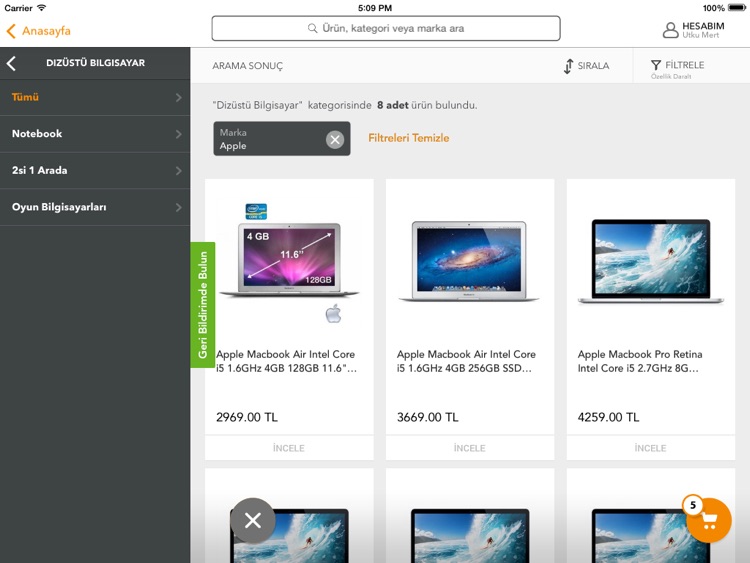Screen dimensions: 750x563
Task: Click Filtreleri Temizle link
Action: [x=408, y=138]
